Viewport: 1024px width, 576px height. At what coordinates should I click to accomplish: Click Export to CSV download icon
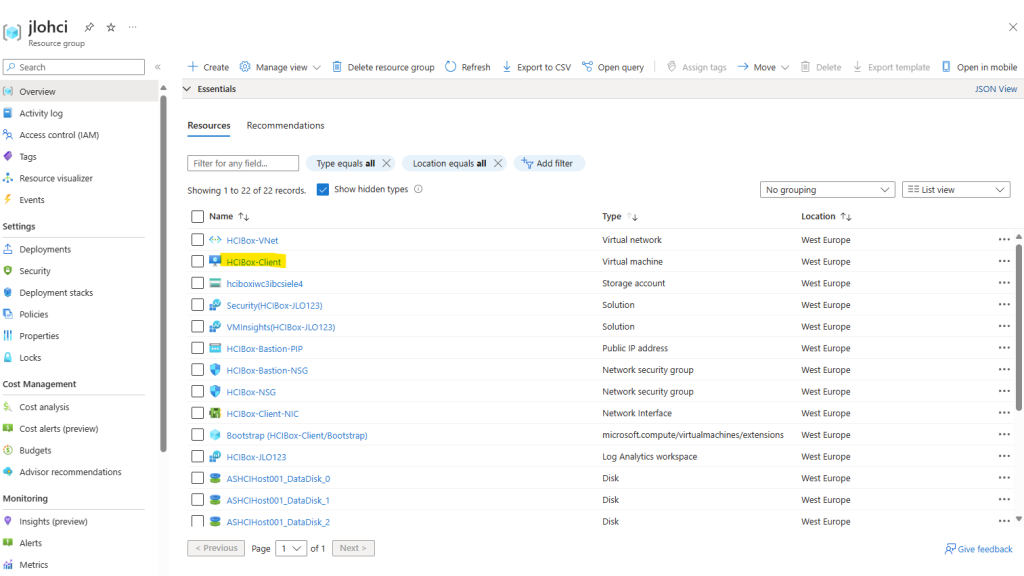507,67
